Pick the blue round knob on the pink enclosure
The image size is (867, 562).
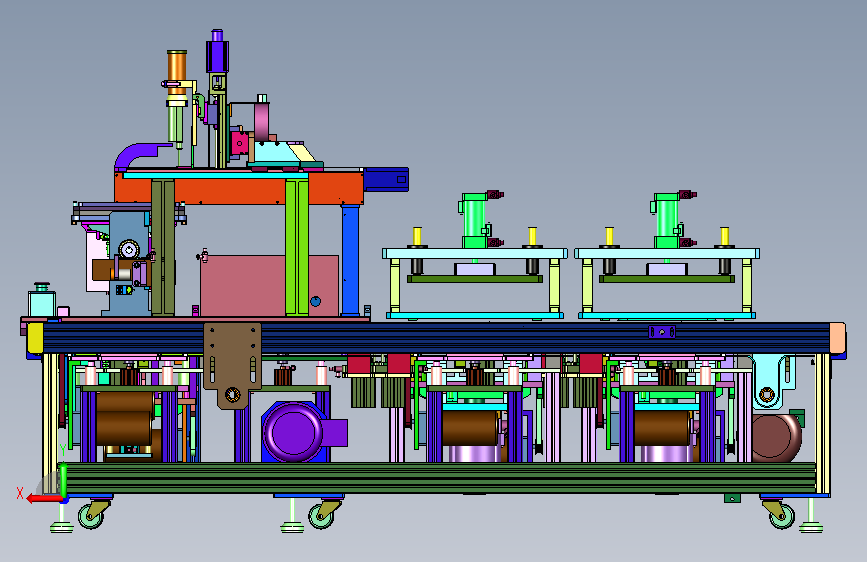tap(316, 301)
